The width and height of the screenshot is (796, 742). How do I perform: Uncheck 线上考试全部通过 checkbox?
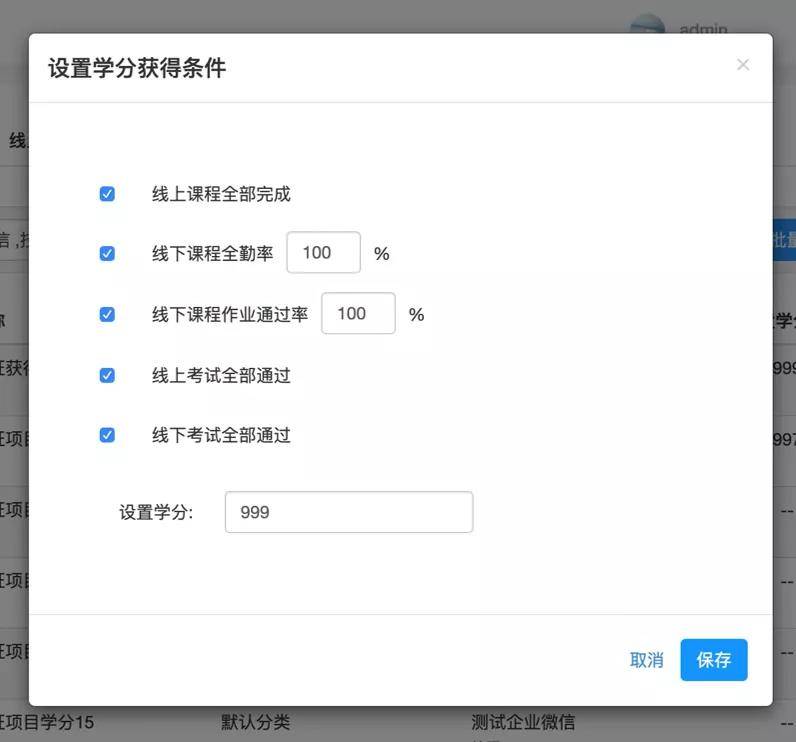point(107,375)
